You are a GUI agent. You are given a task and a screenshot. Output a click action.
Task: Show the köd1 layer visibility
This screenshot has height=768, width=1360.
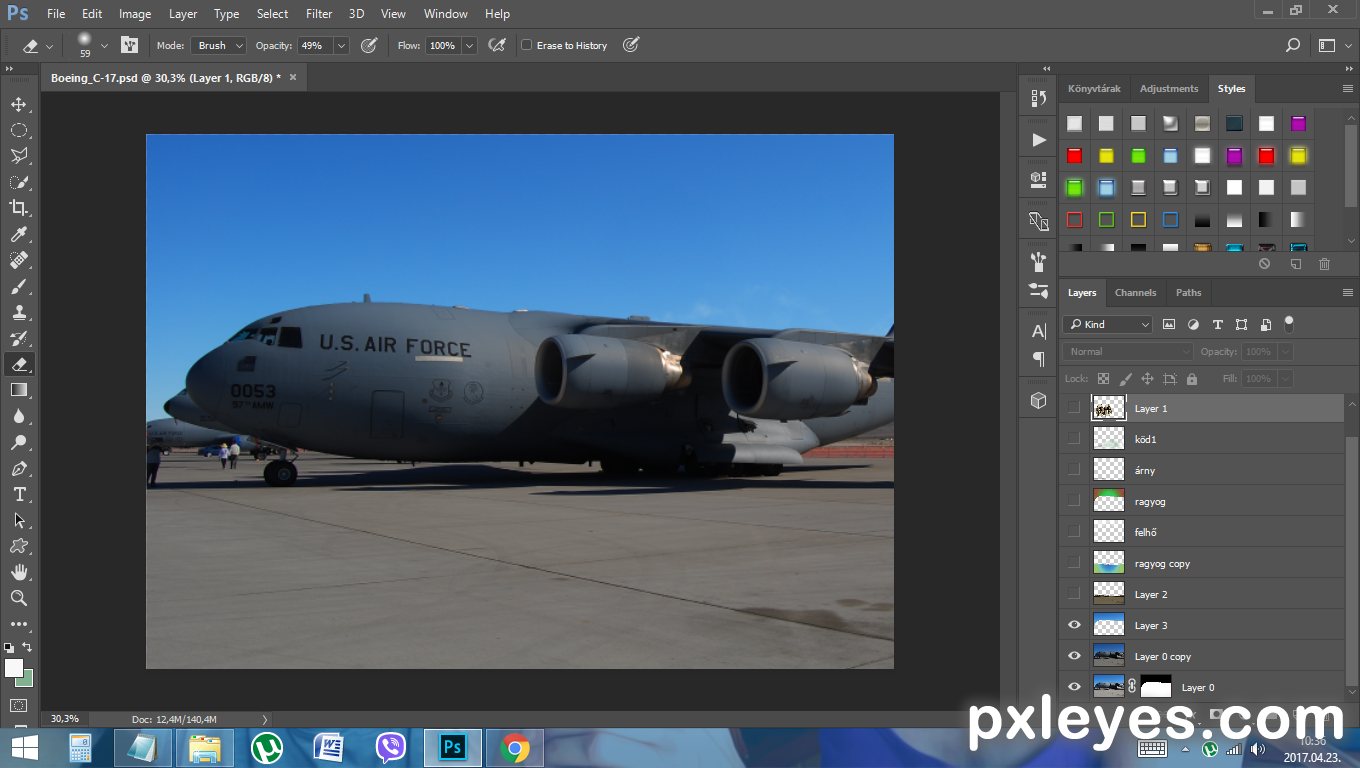pyautogui.click(x=1074, y=439)
